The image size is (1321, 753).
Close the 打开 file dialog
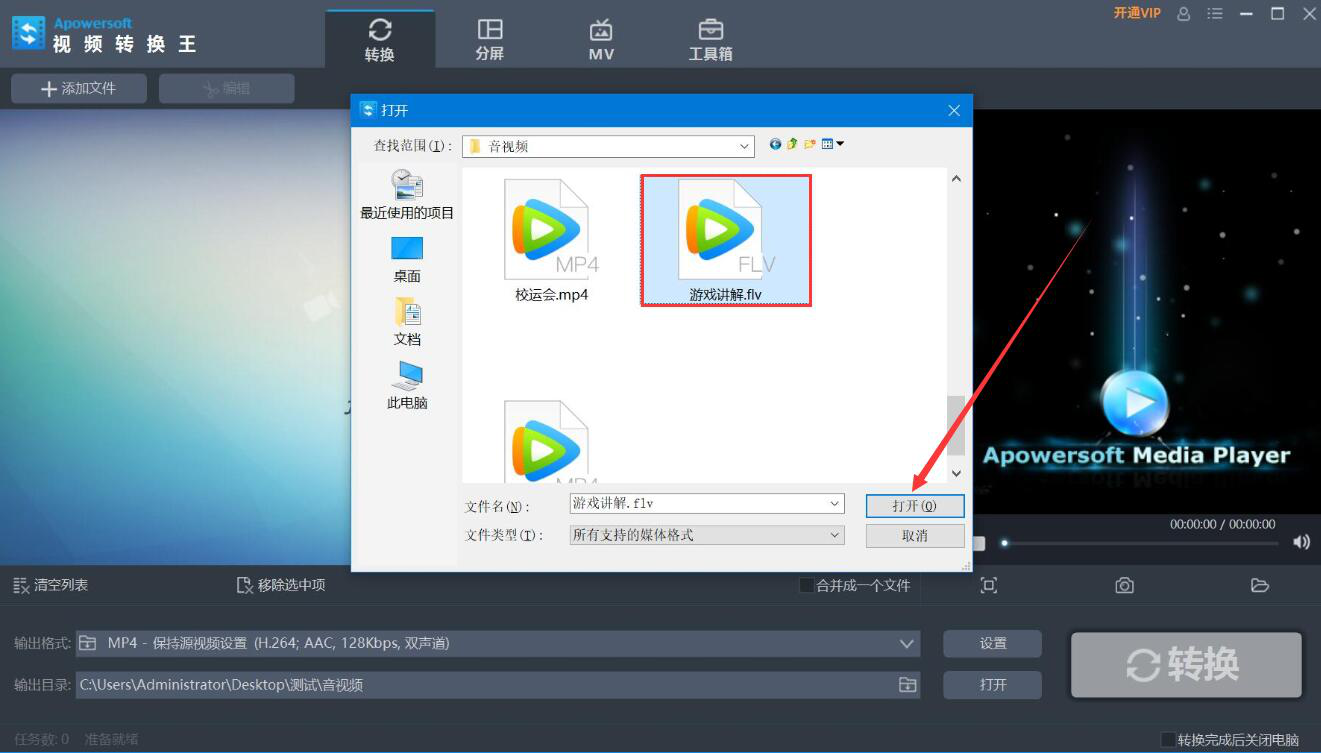click(954, 111)
